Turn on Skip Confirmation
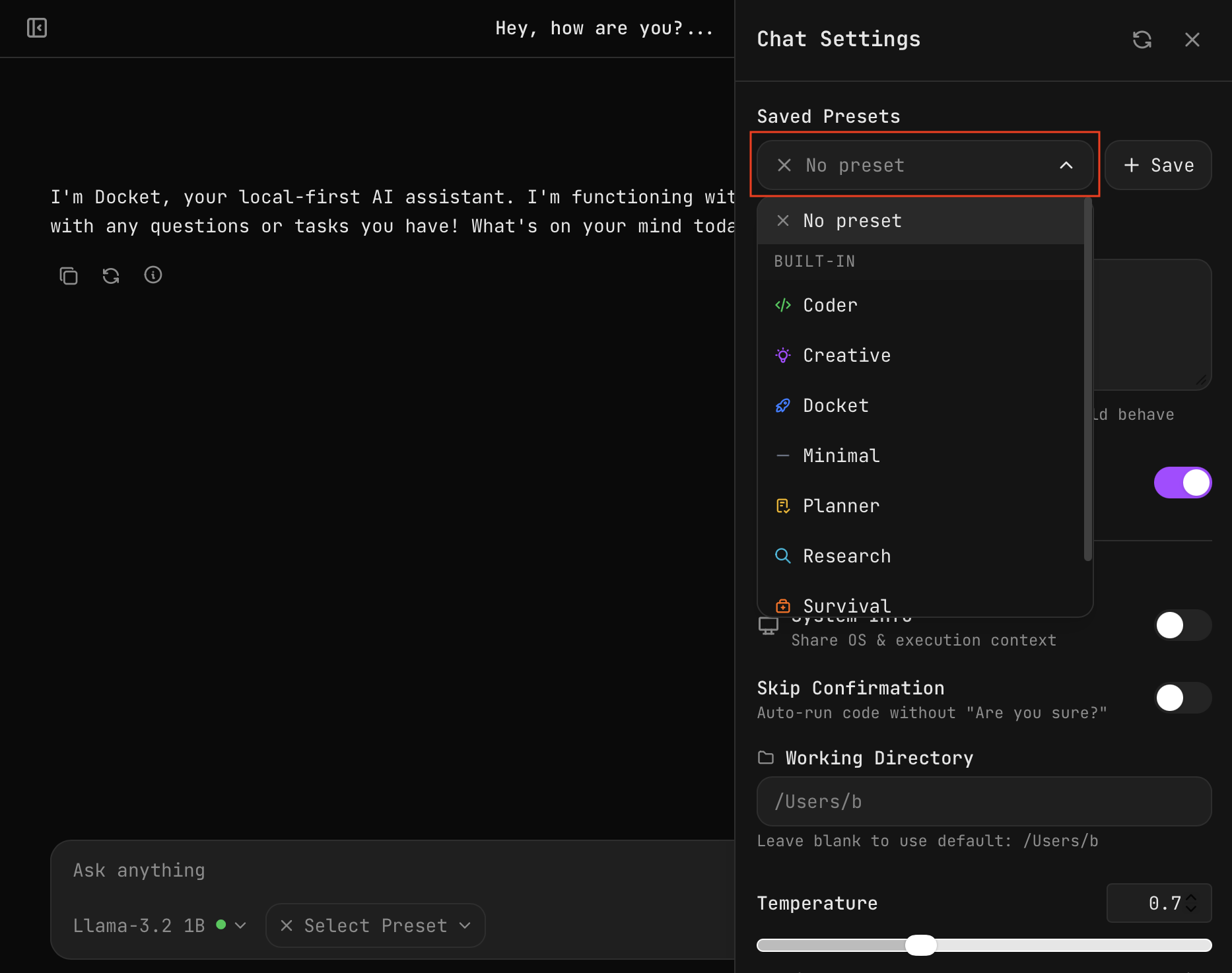1232x973 pixels. pos(1181,698)
